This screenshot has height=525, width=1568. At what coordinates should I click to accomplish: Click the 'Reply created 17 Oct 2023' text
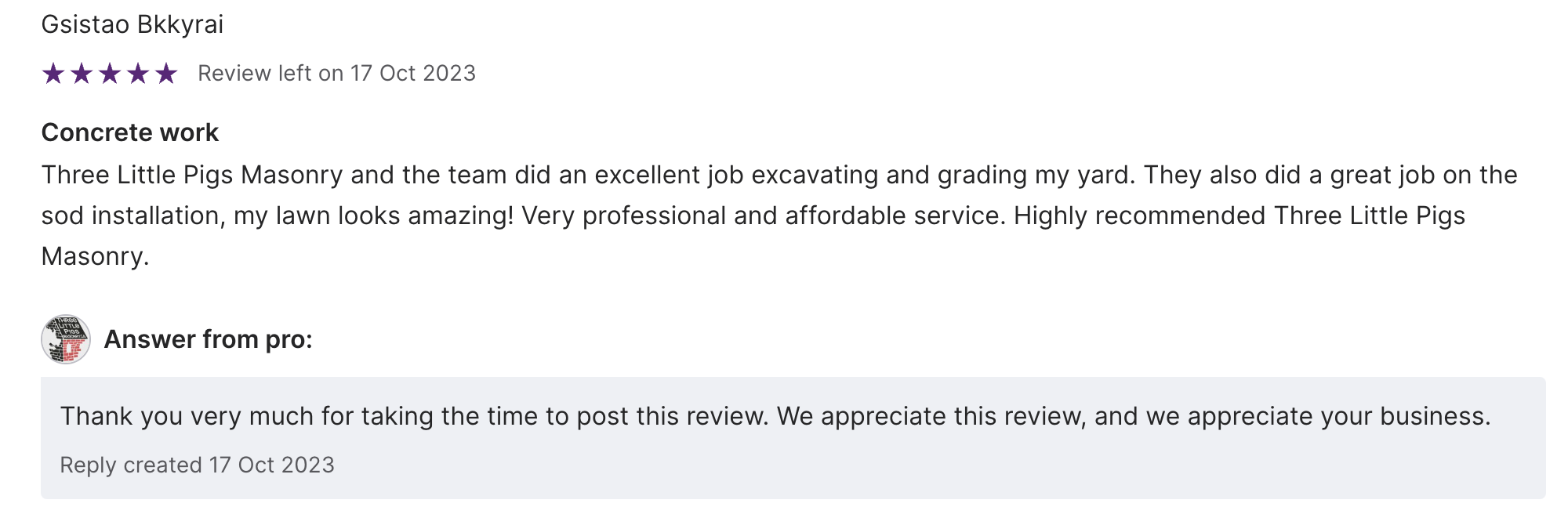[x=197, y=465]
